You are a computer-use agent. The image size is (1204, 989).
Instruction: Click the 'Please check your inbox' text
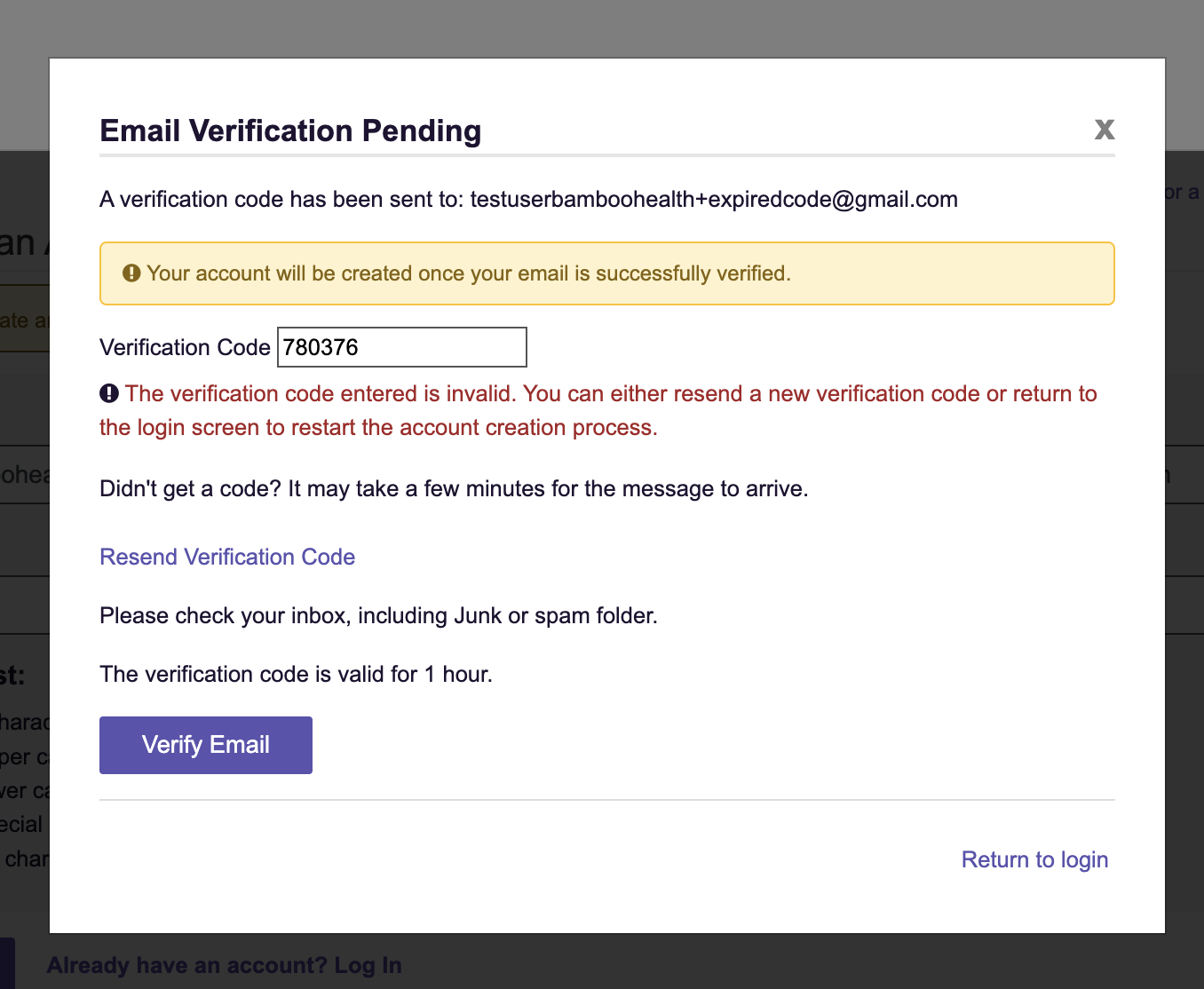point(378,616)
